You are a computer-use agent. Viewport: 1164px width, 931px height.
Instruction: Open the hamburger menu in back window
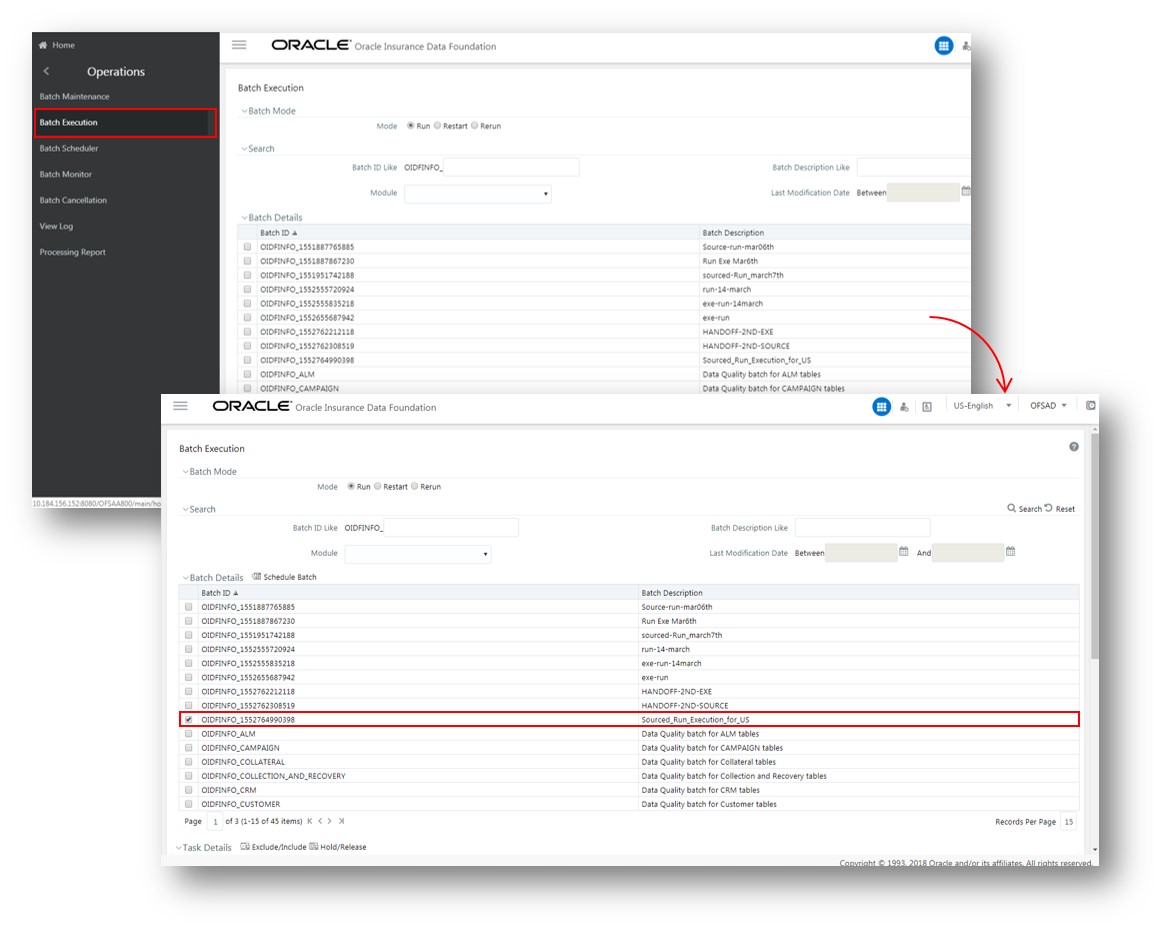click(239, 45)
